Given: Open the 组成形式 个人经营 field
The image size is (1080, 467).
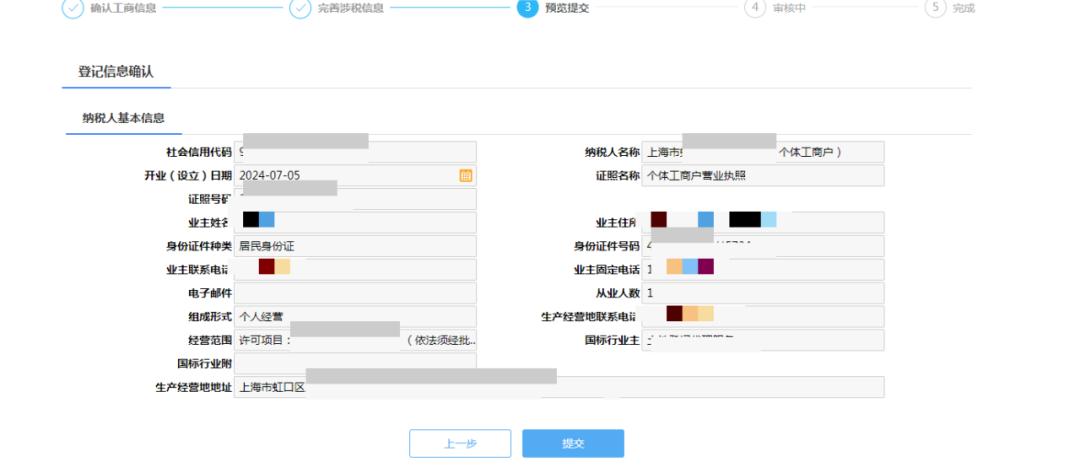Looking at the screenshot, I should pyautogui.click(x=355, y=317).
